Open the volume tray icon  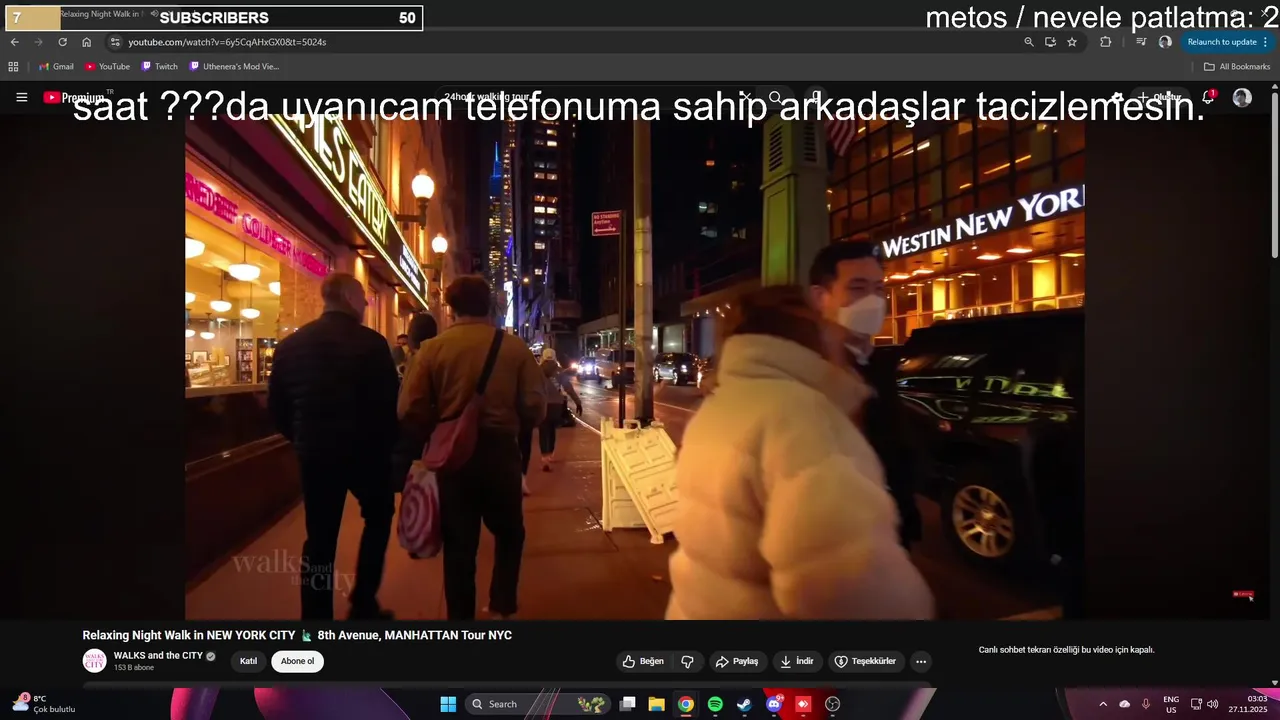1213,704
